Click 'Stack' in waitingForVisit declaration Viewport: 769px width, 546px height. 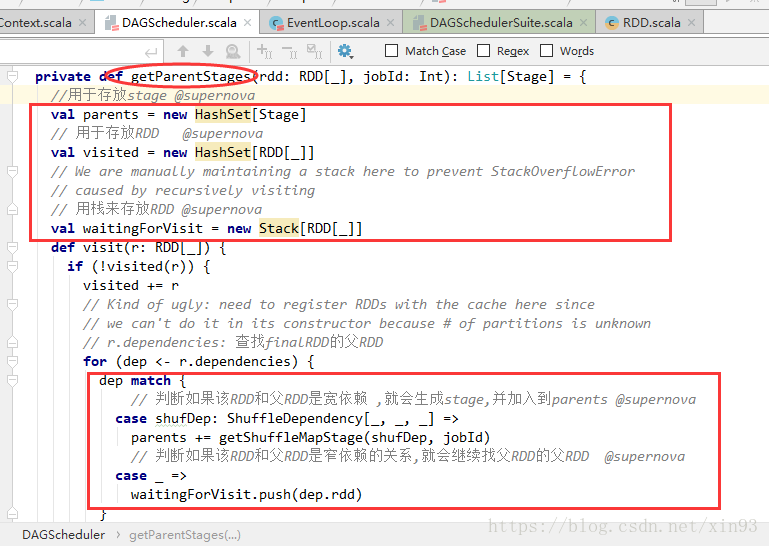[x=279, y=229]
